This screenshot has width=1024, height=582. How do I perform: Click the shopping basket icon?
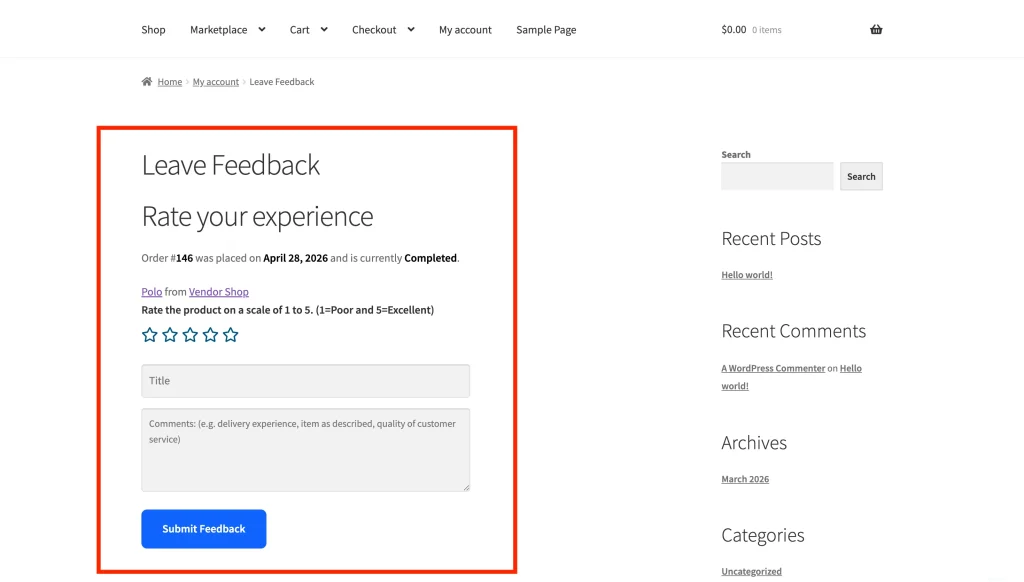[876, 29]
